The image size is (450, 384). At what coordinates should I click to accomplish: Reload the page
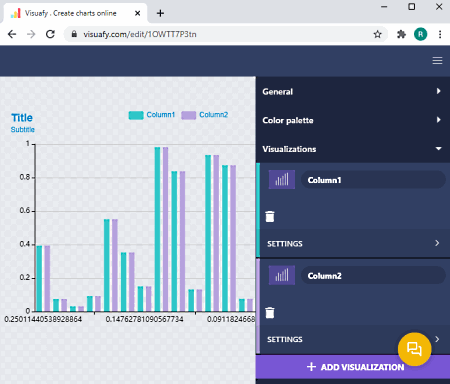[50, 34]
